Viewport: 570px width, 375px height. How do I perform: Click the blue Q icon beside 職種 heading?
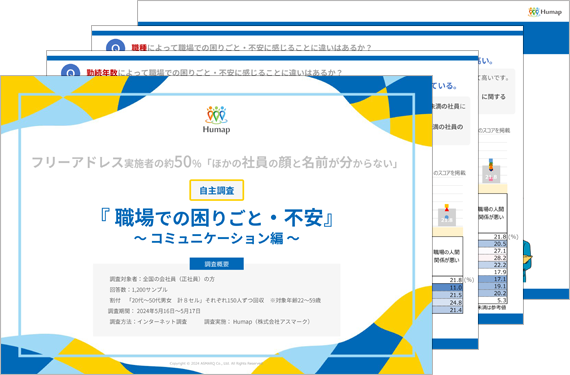[x=116, y=46]
